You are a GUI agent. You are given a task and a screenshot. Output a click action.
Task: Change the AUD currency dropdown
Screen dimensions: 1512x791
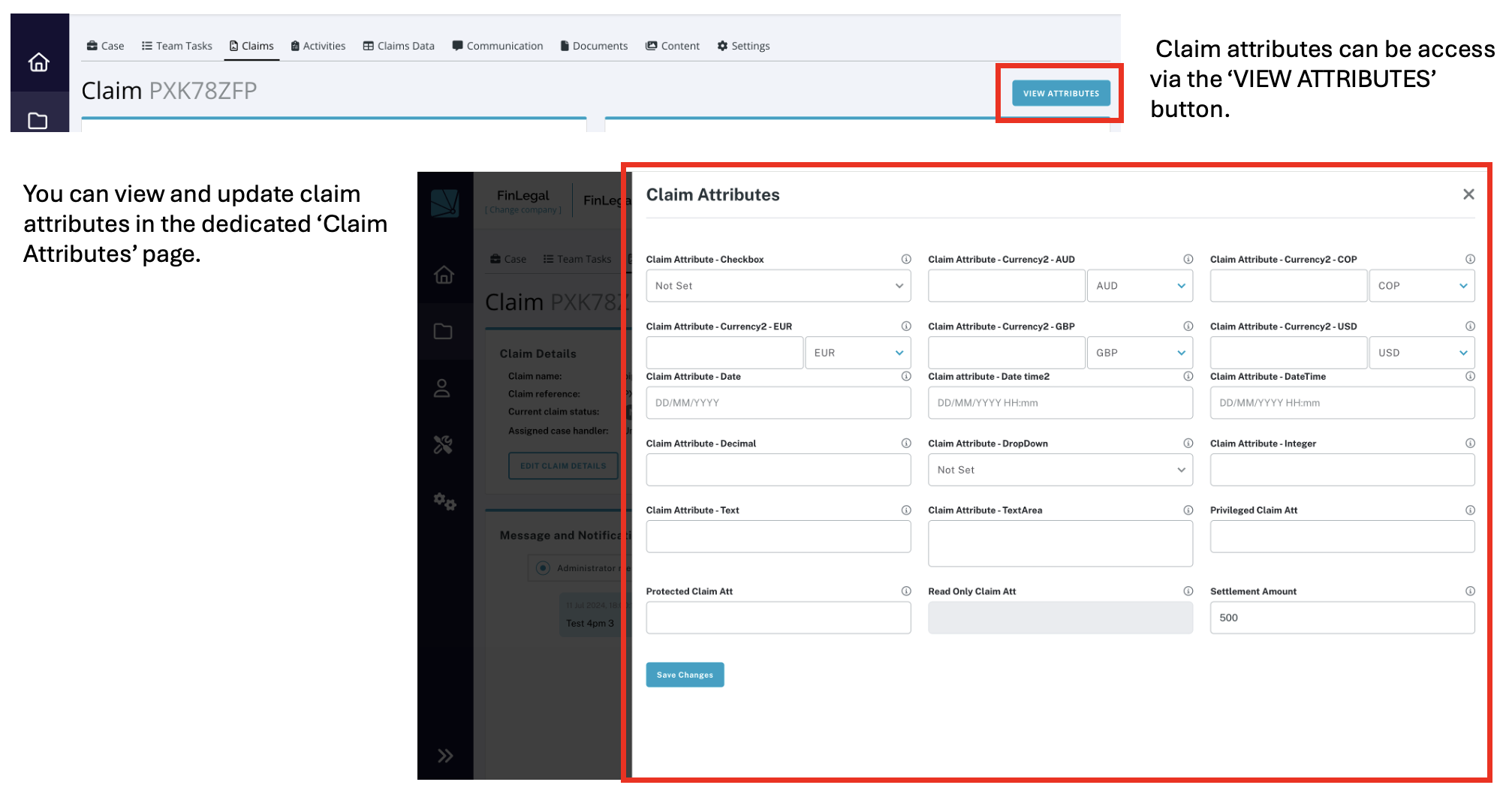[1140, 285]
